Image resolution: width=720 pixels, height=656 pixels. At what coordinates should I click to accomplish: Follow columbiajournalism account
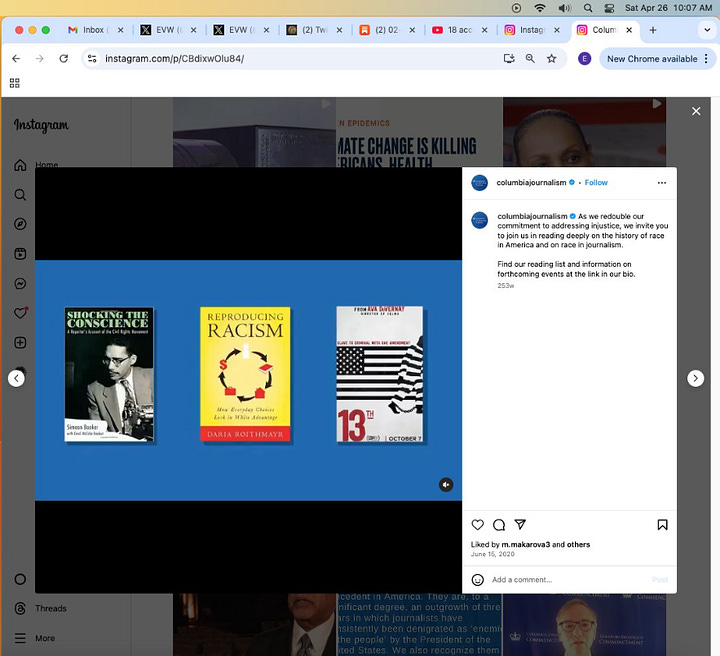(x=596, y=183)
